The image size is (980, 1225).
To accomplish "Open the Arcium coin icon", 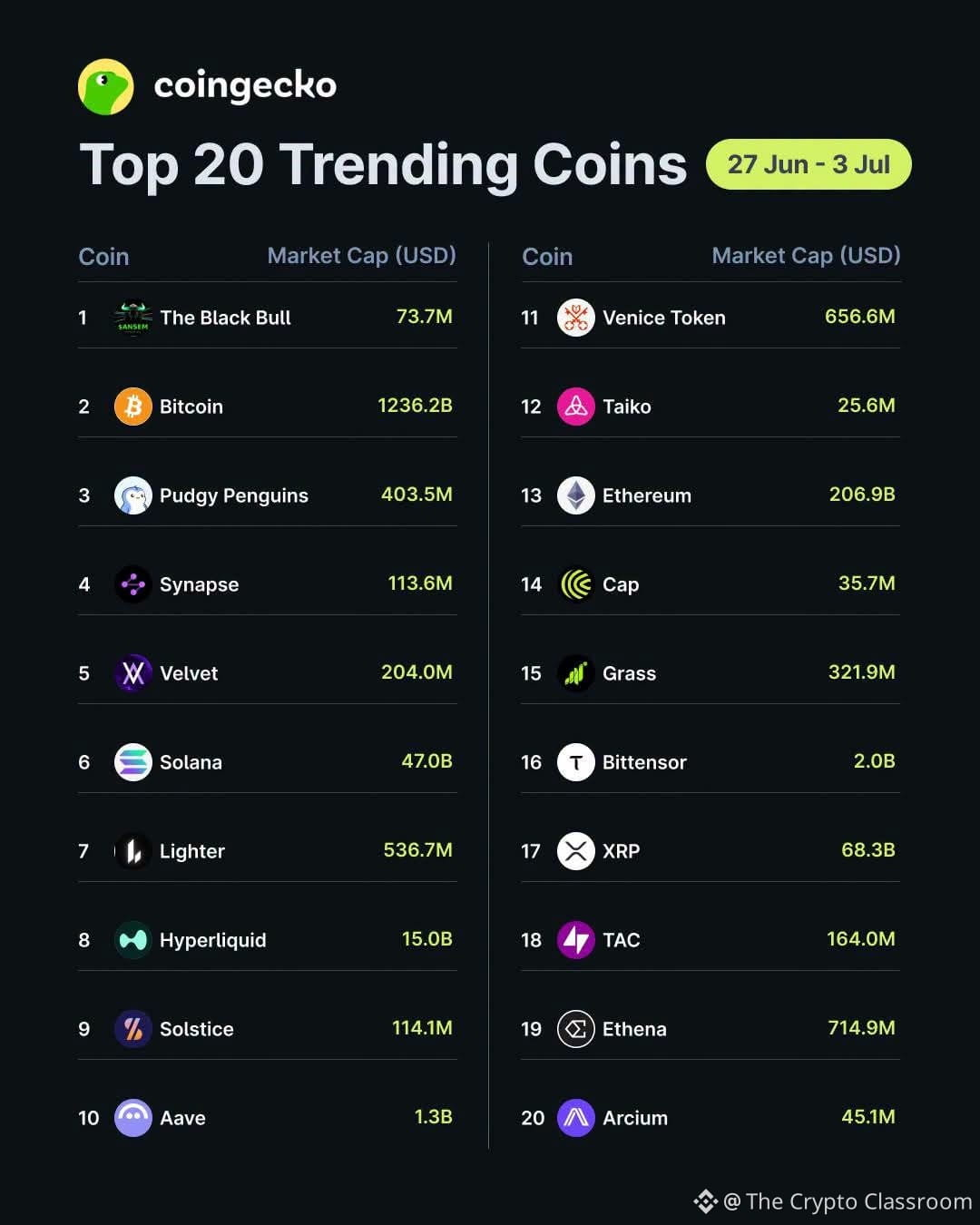I will click(576, 1118).
